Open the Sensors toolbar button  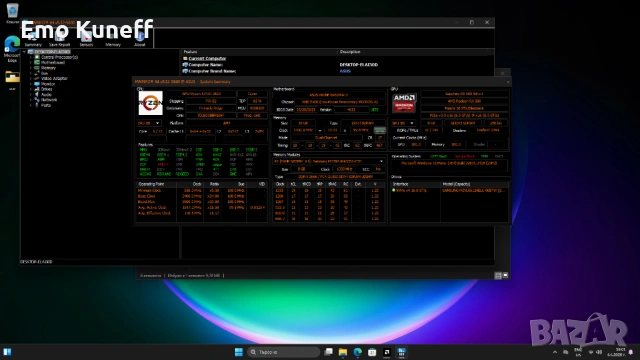coord(86,40)
